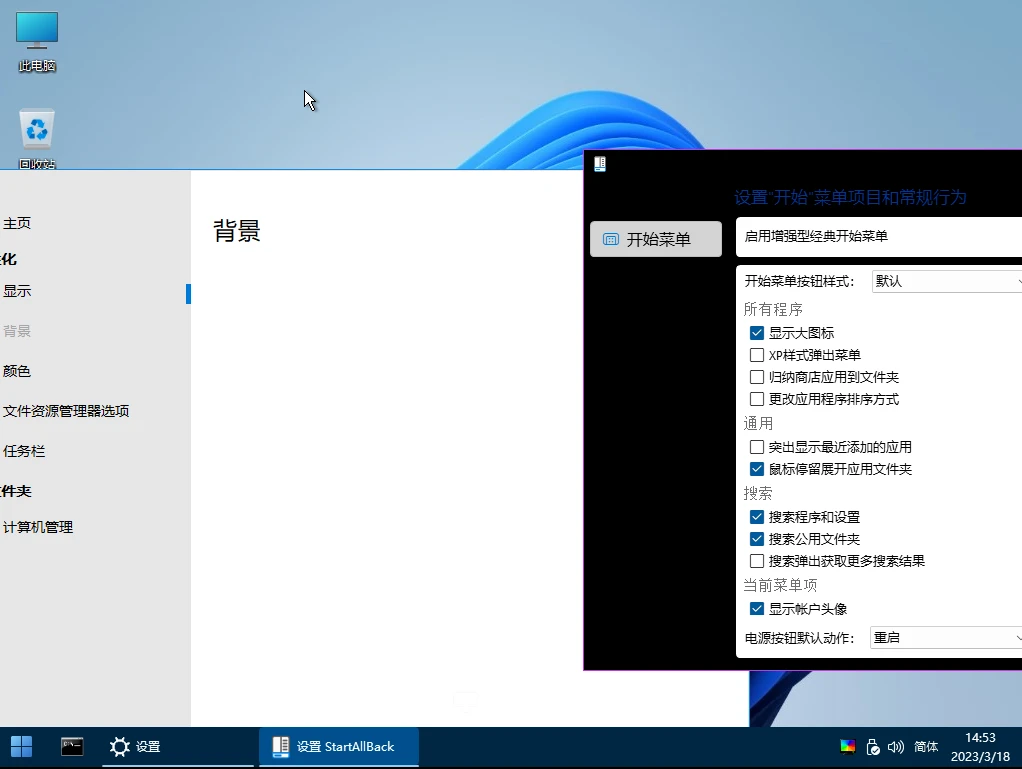
Task: Select 显示 in Settings sidebar
Action: pos(17,291)
